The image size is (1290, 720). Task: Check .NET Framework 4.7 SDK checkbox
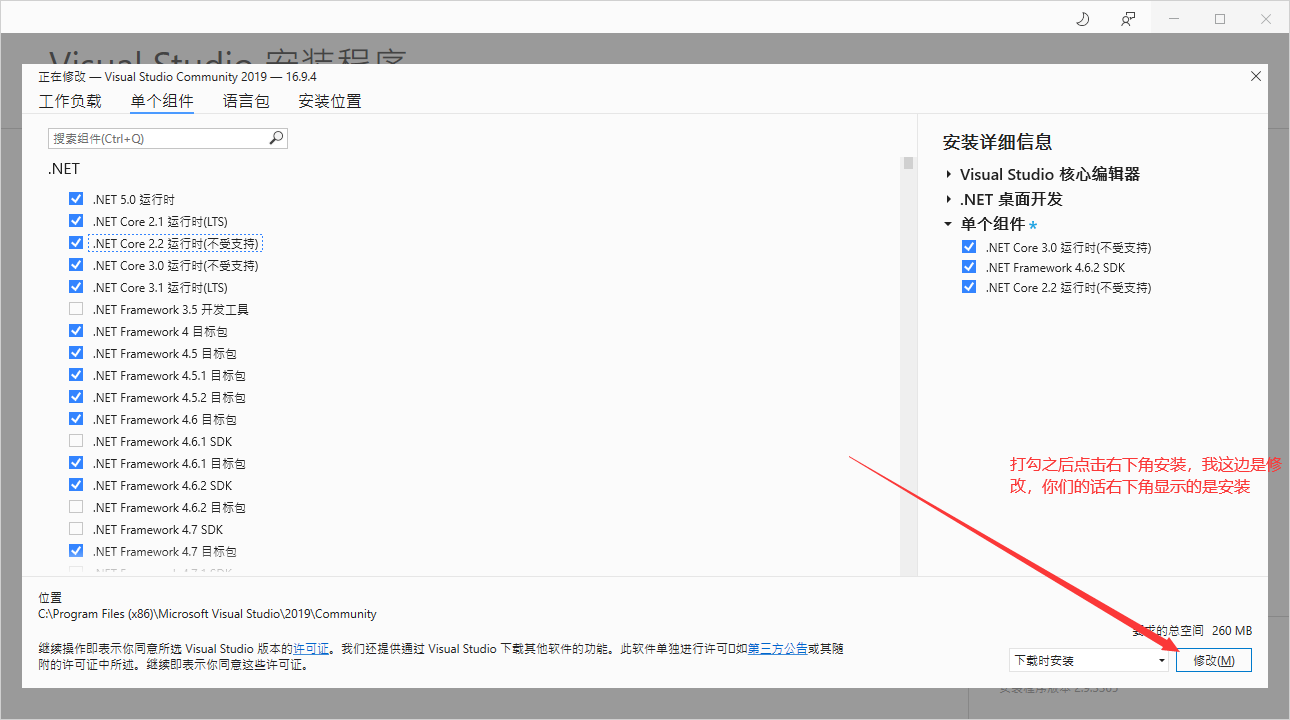coord(76,529)
